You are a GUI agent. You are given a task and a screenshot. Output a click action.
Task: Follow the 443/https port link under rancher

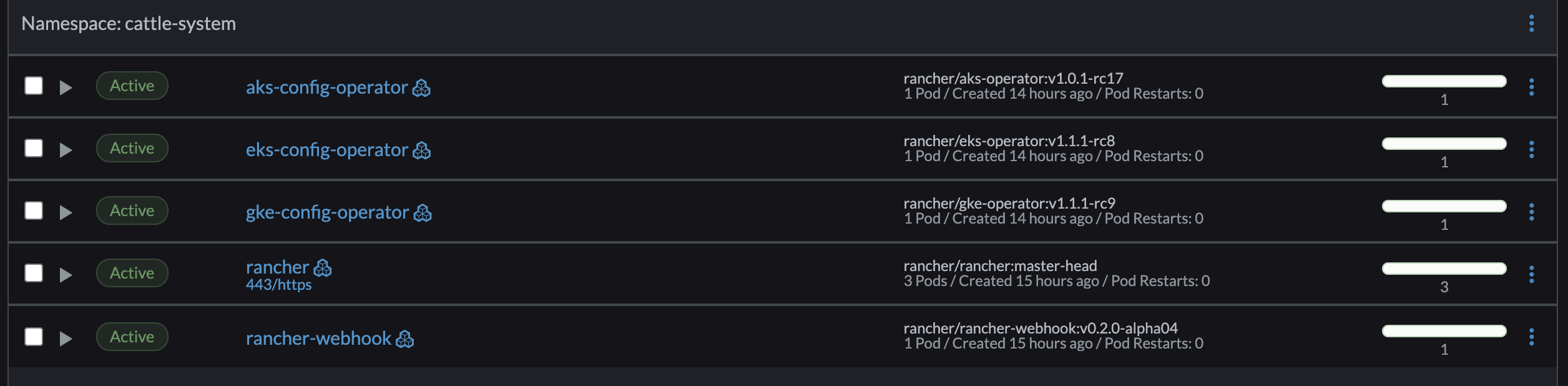(278, 287)
